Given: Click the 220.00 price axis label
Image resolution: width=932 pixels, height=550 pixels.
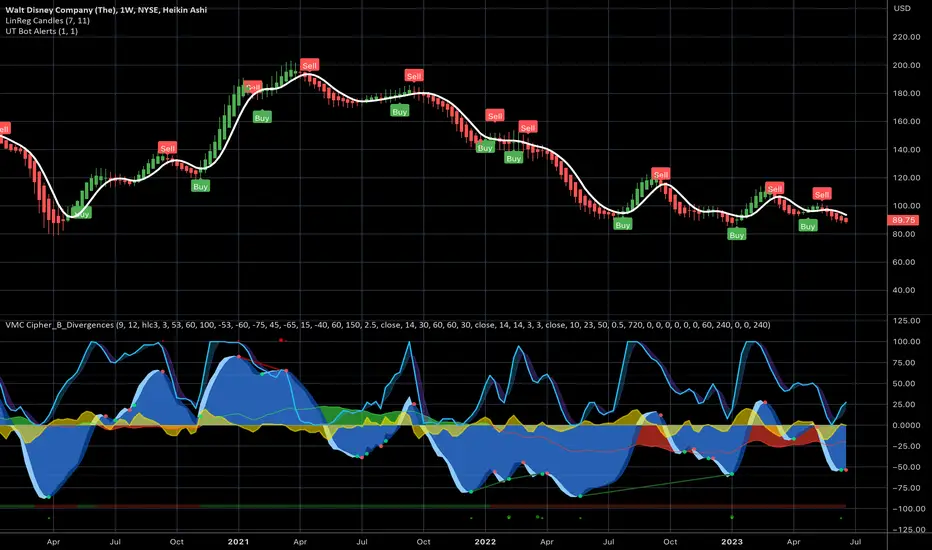Looking at the screenshot, I should click(x=906, y=37).
